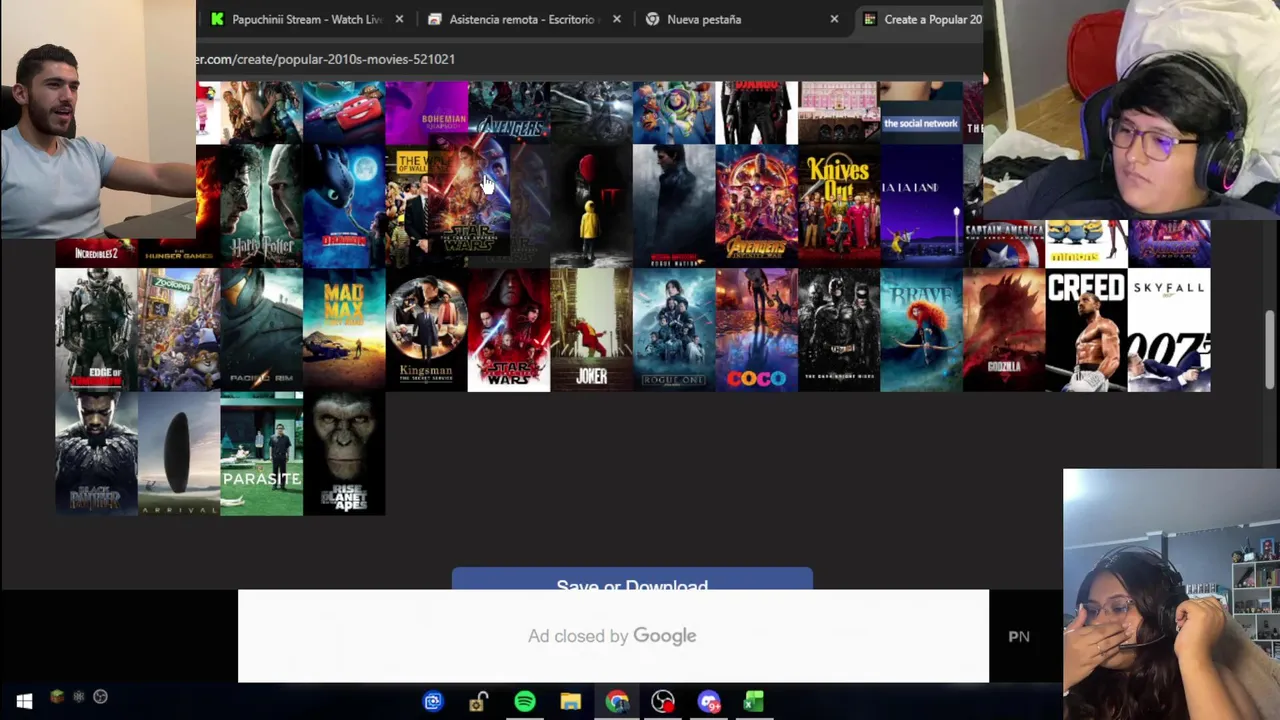The width and height of the screenshot is (1280, 720).
Task: Select the Bohemian Rhapsody poster
Action: 426,113
